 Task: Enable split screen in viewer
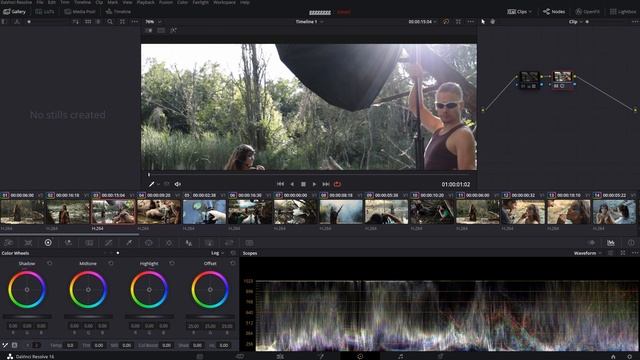(161, 30)
